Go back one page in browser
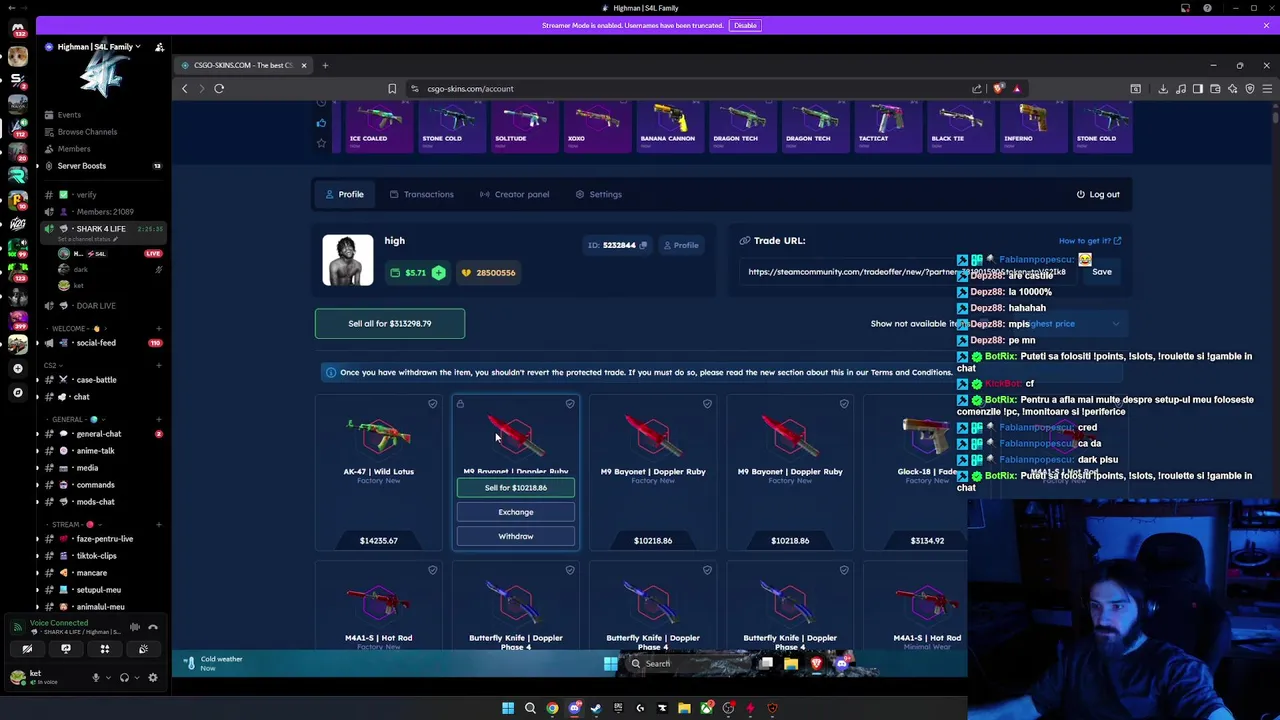The width and height of the screenshot is (1280, 720). click(x=184, y=88)
